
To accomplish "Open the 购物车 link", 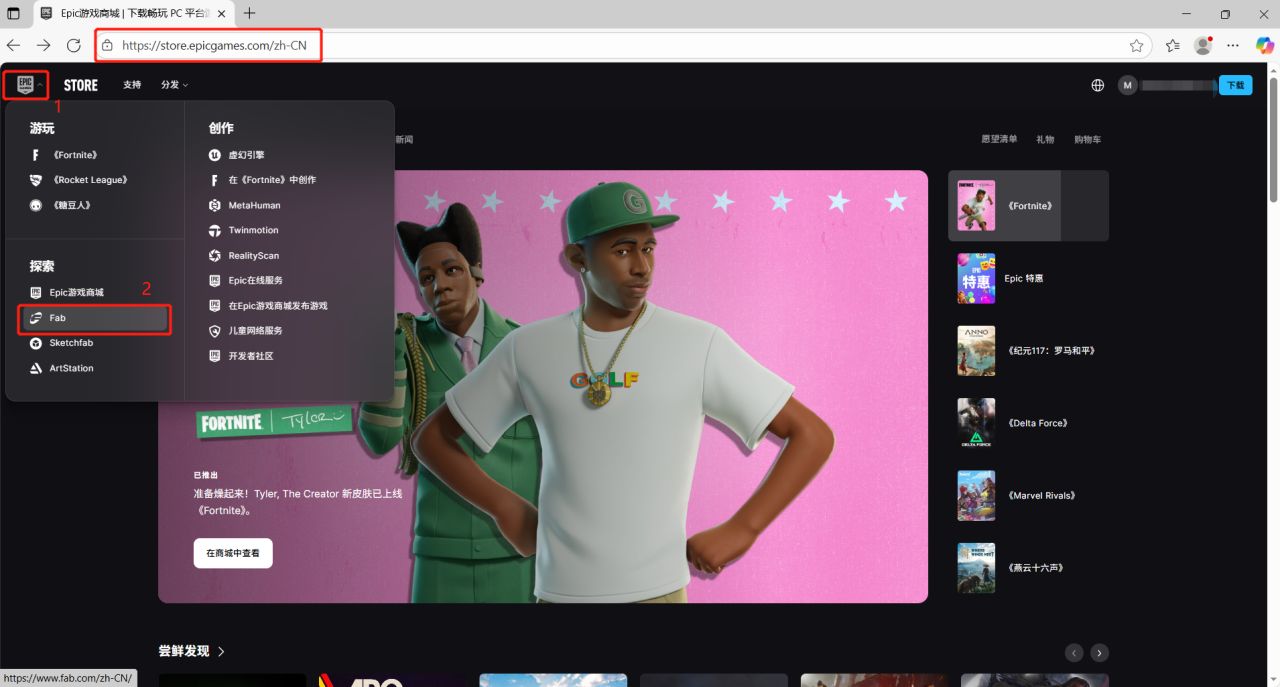I will coord(1088,139).
